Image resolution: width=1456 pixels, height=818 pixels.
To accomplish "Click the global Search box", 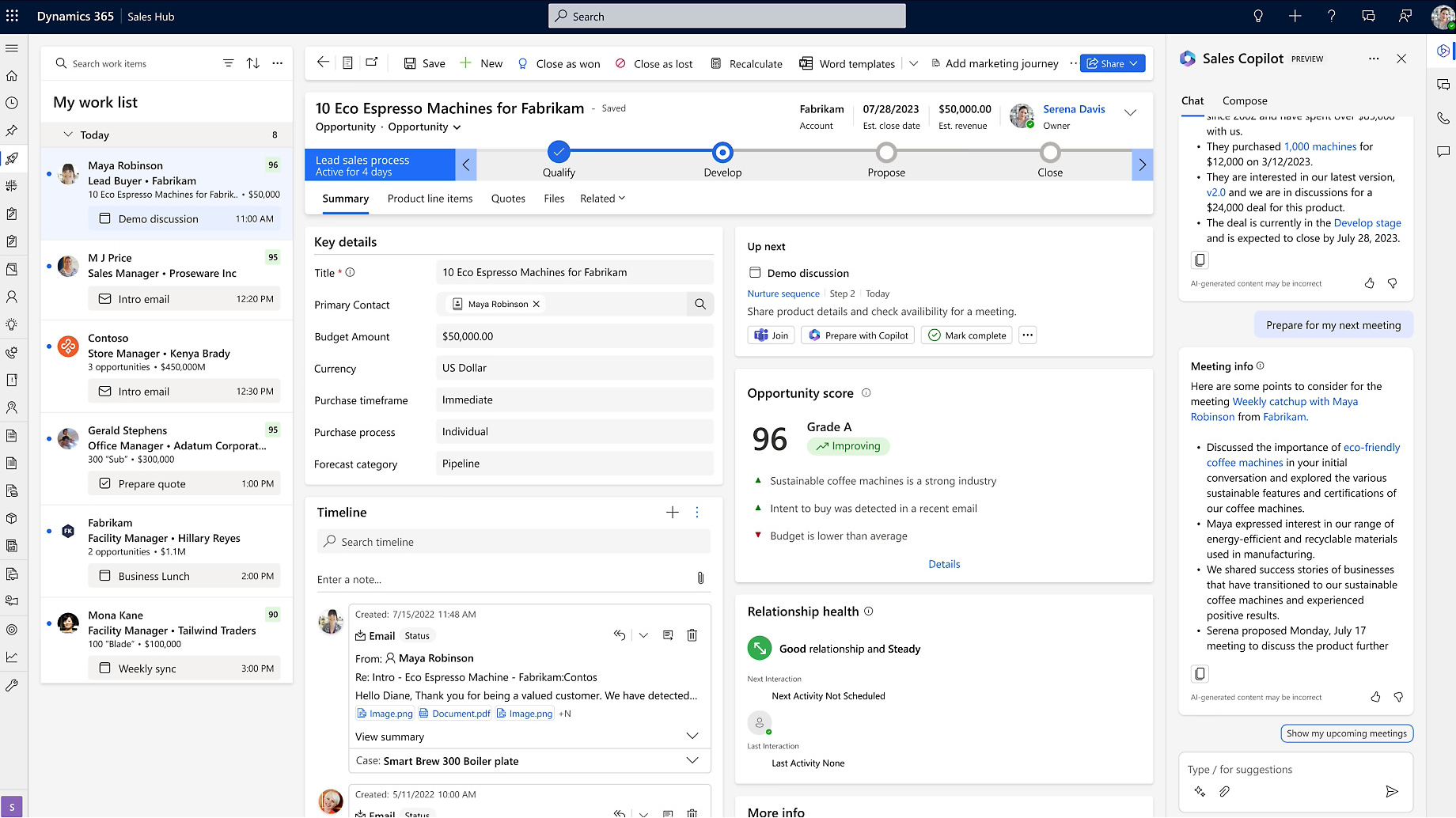I will pyautogui.click(x=727, y=16).
